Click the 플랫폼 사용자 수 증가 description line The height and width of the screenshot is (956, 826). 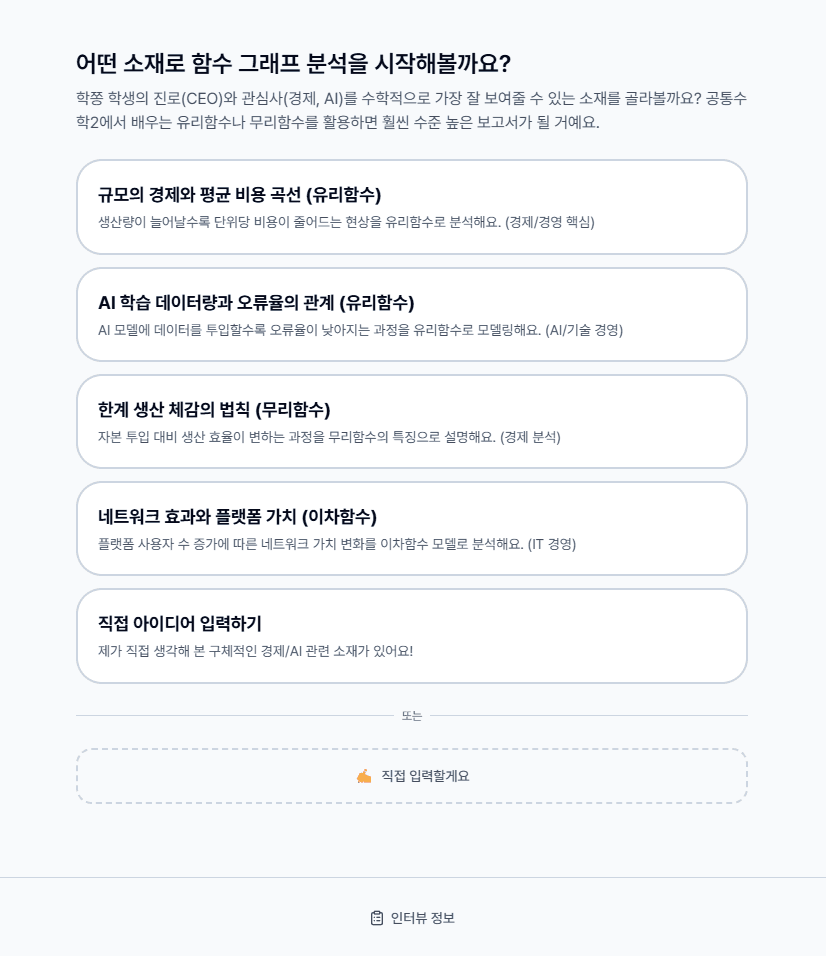tap(337, 544)
